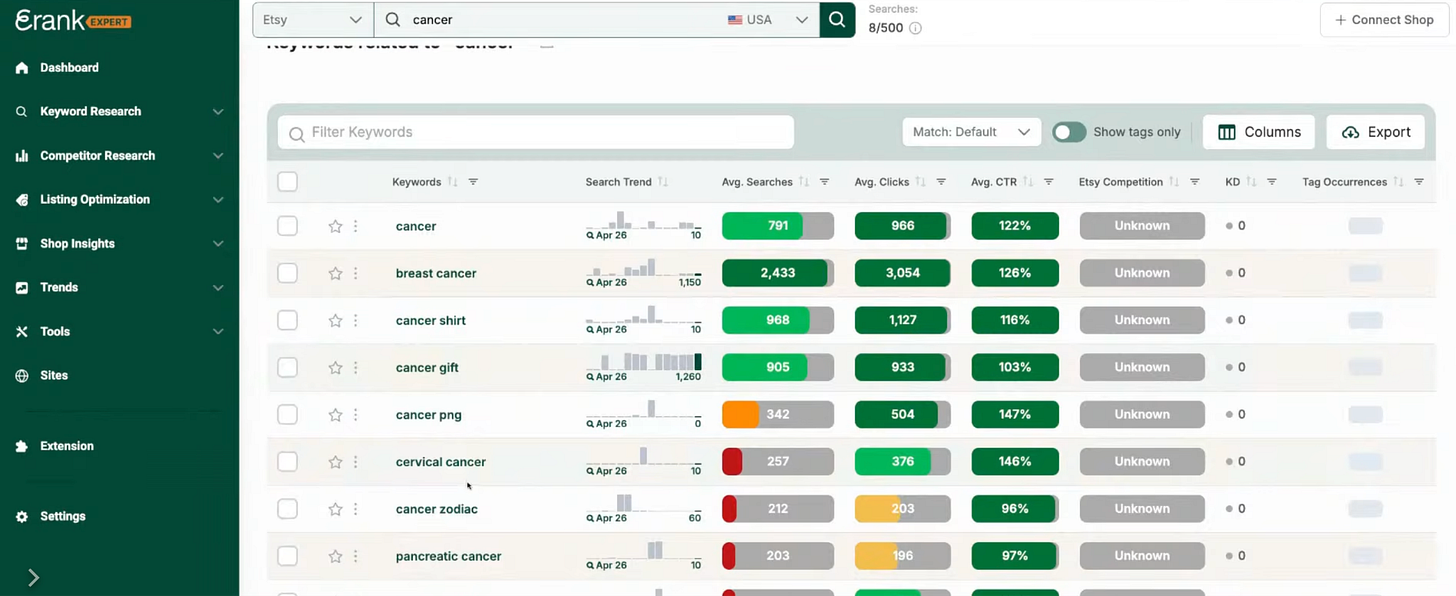1456x596 pixels.
Task: Sort by the Keywords column arrows
Action: [452, 182]
